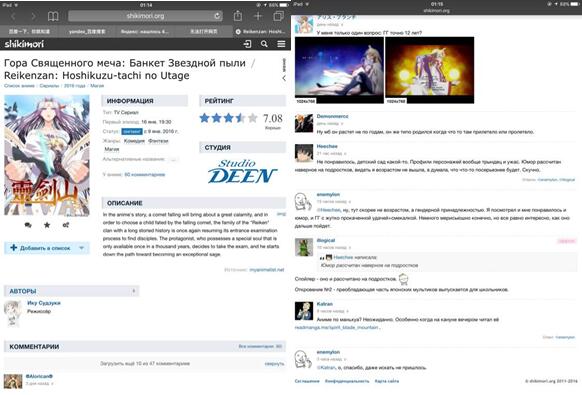Expand alternative titles ellipsis button
582x395 pixels.
point(173,159)
